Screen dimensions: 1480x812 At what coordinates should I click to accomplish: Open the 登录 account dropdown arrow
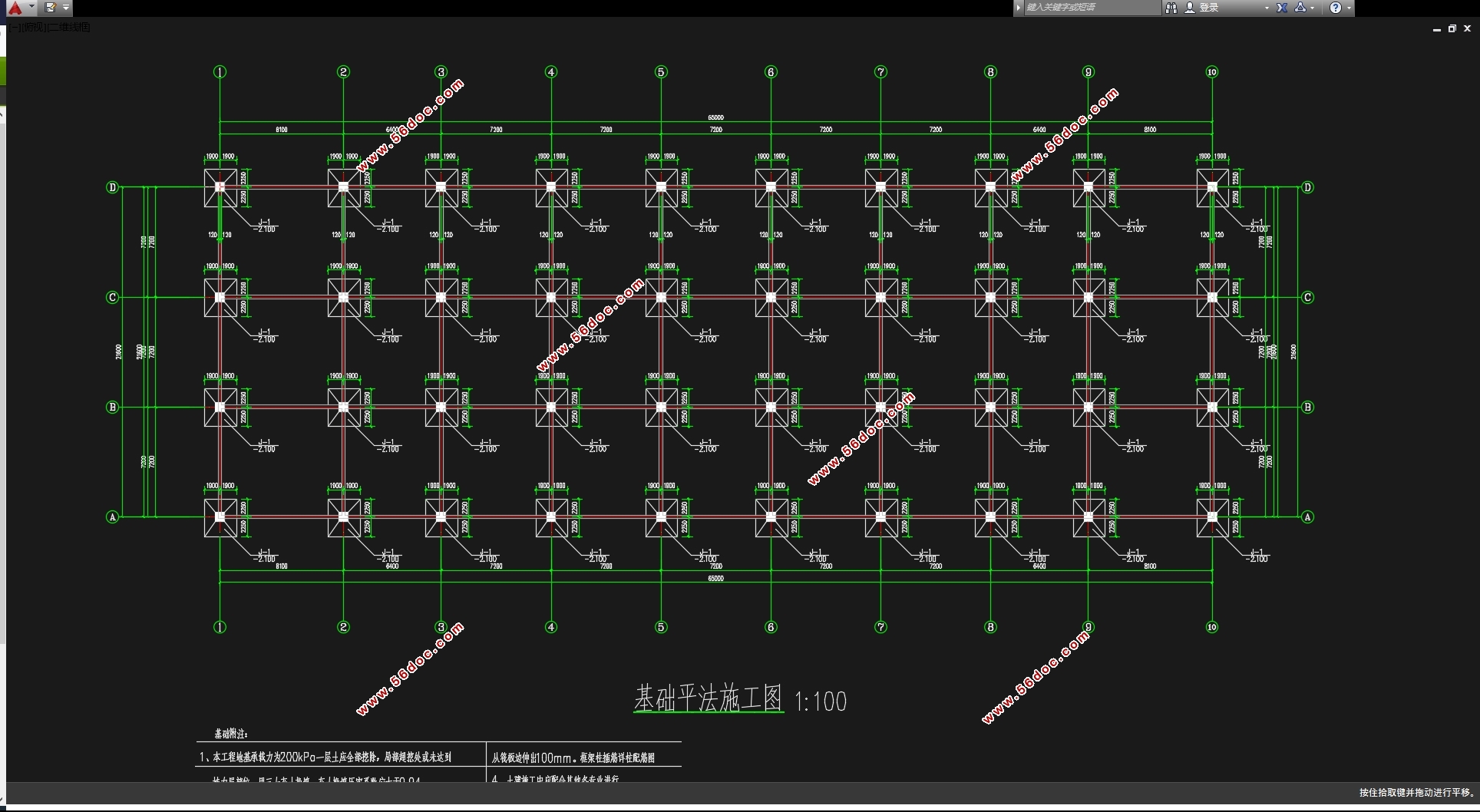point(1267,8)
